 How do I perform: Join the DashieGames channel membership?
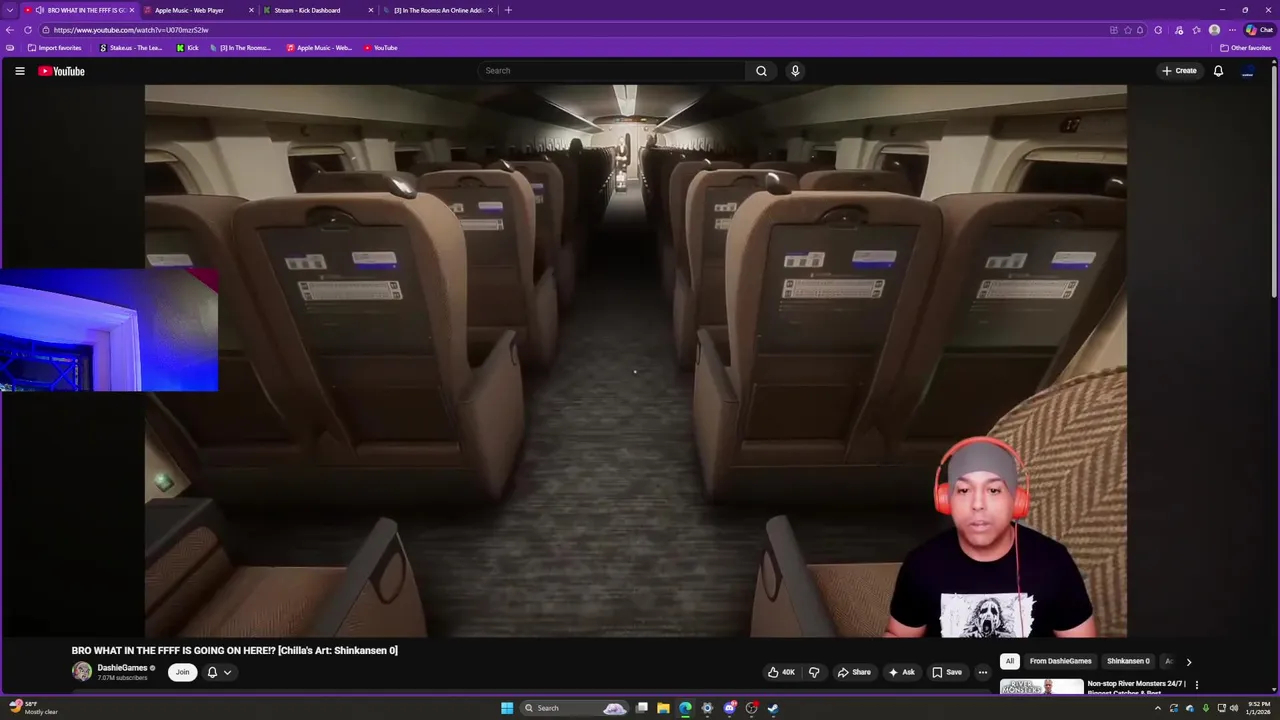[x=182, y=672]
